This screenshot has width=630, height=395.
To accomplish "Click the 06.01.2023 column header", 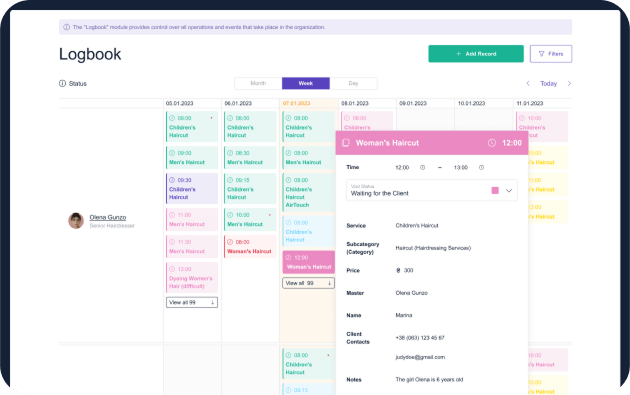I will (238, 103).
